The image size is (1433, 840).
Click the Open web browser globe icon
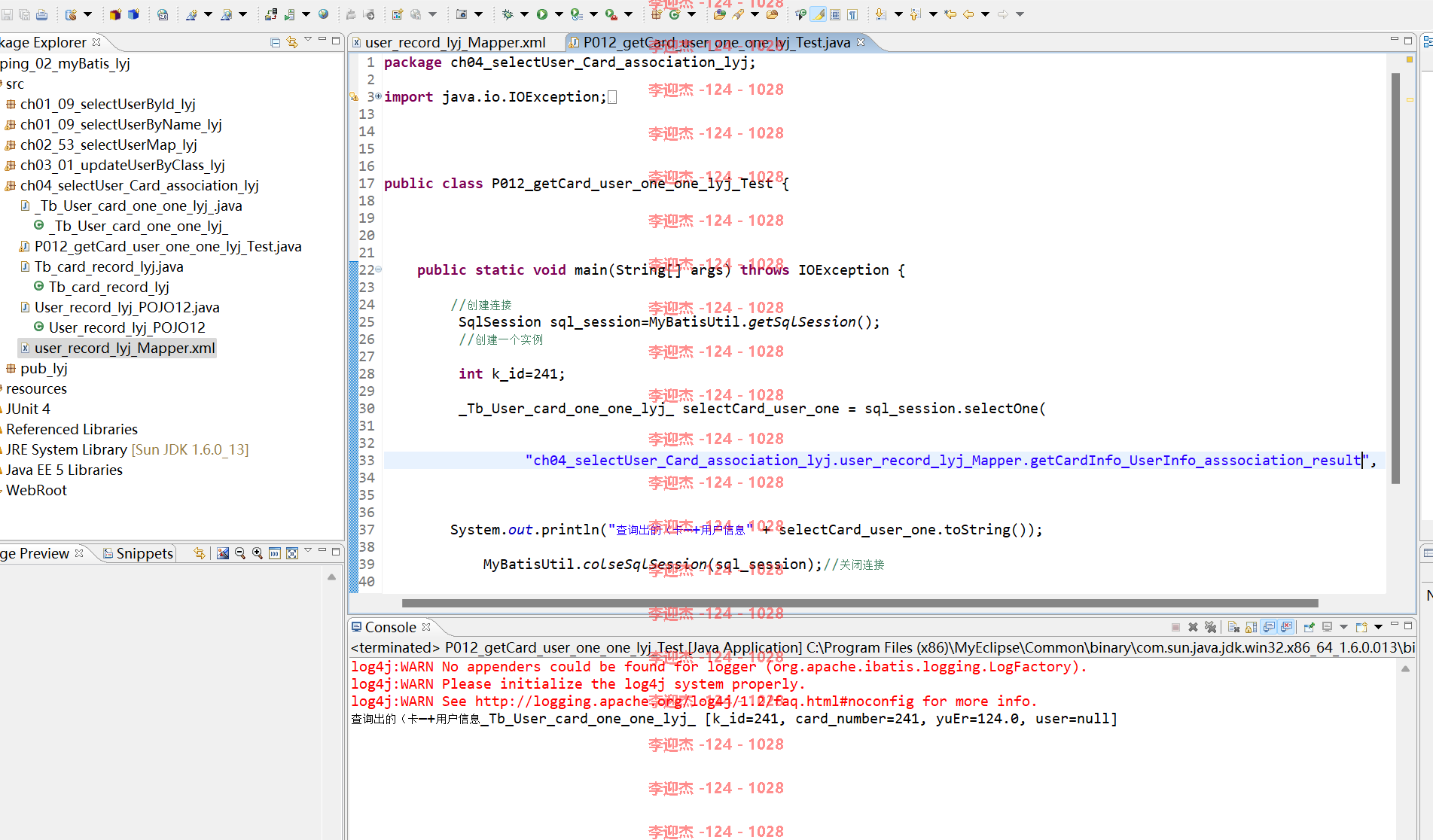pyautogui.click(x=324, y=14)
